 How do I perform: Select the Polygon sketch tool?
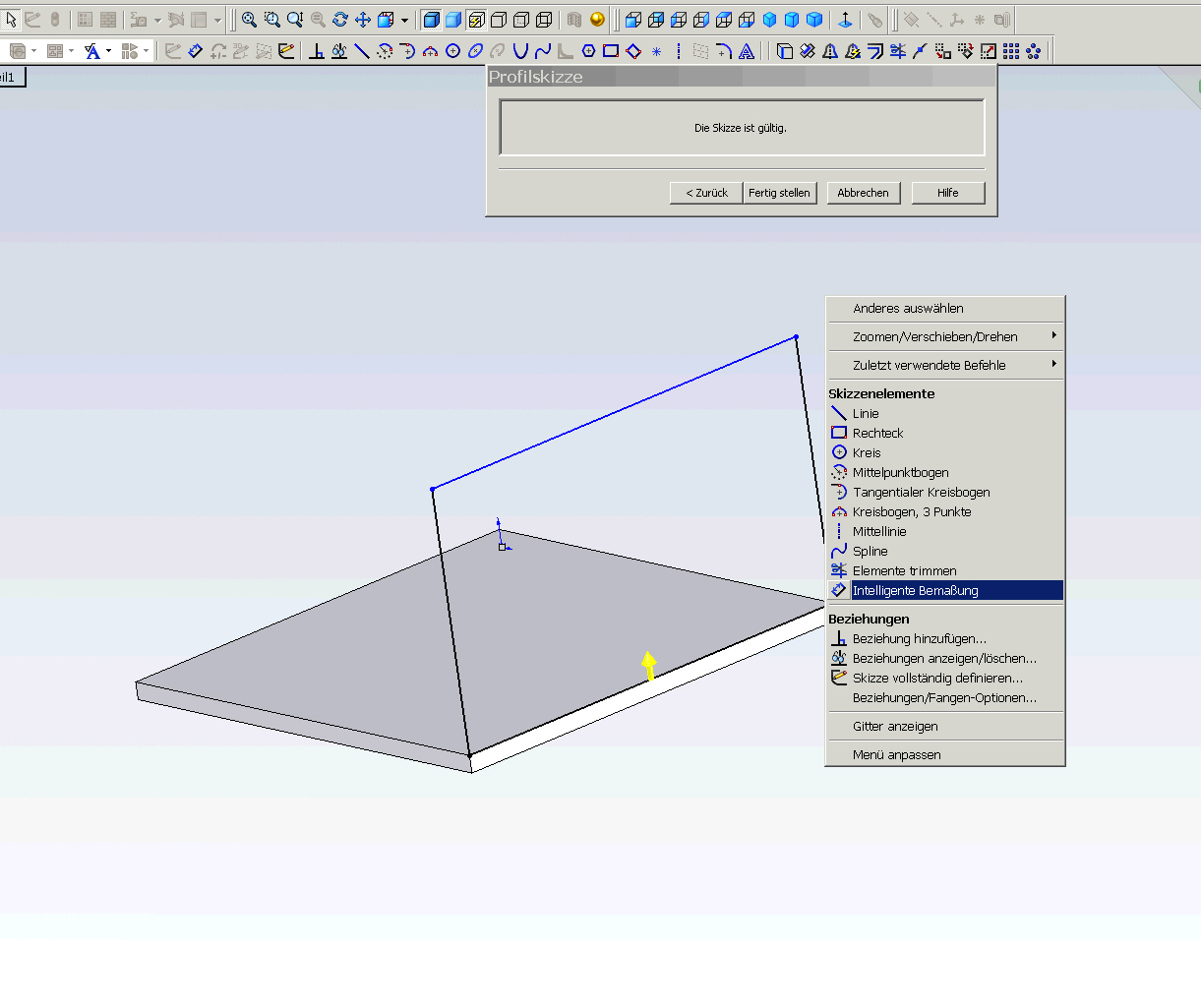(588, 50)
